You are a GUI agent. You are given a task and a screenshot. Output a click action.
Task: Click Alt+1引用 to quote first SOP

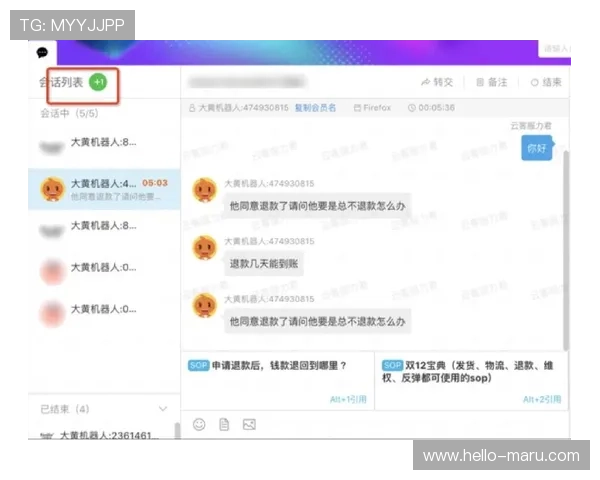pyautogui.click(x=348, y=399)
